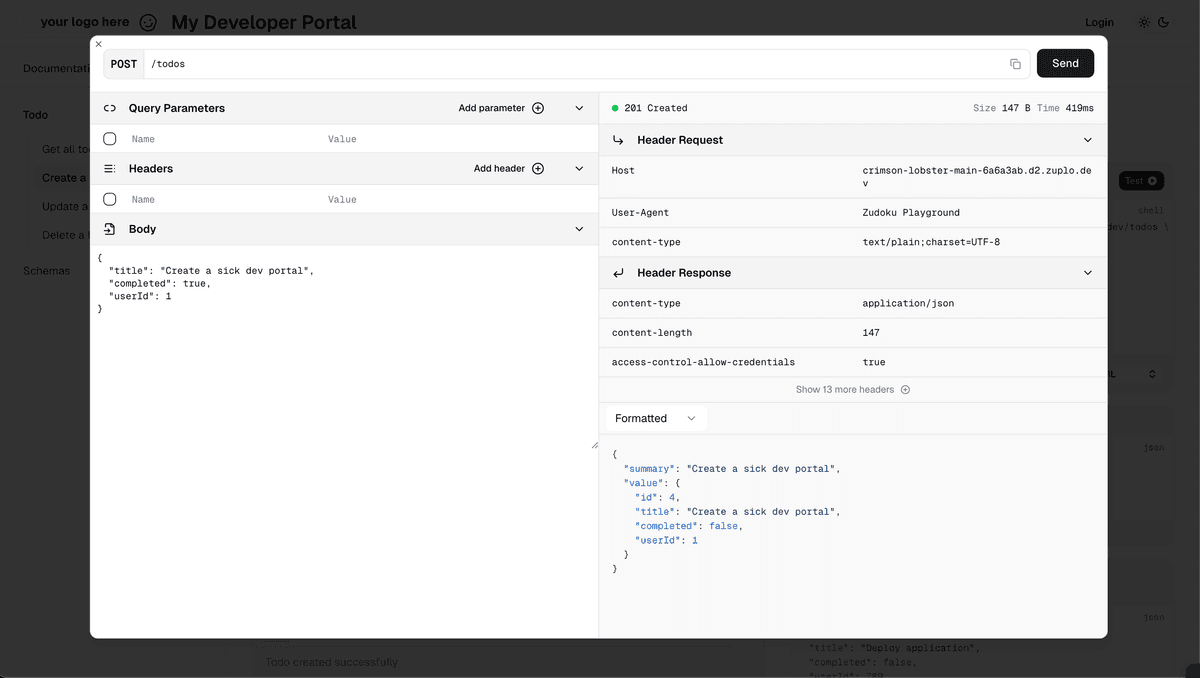Viewport: 1200px width, 678px height.
Task: Click the Body document icon
Action: point(109,228)
